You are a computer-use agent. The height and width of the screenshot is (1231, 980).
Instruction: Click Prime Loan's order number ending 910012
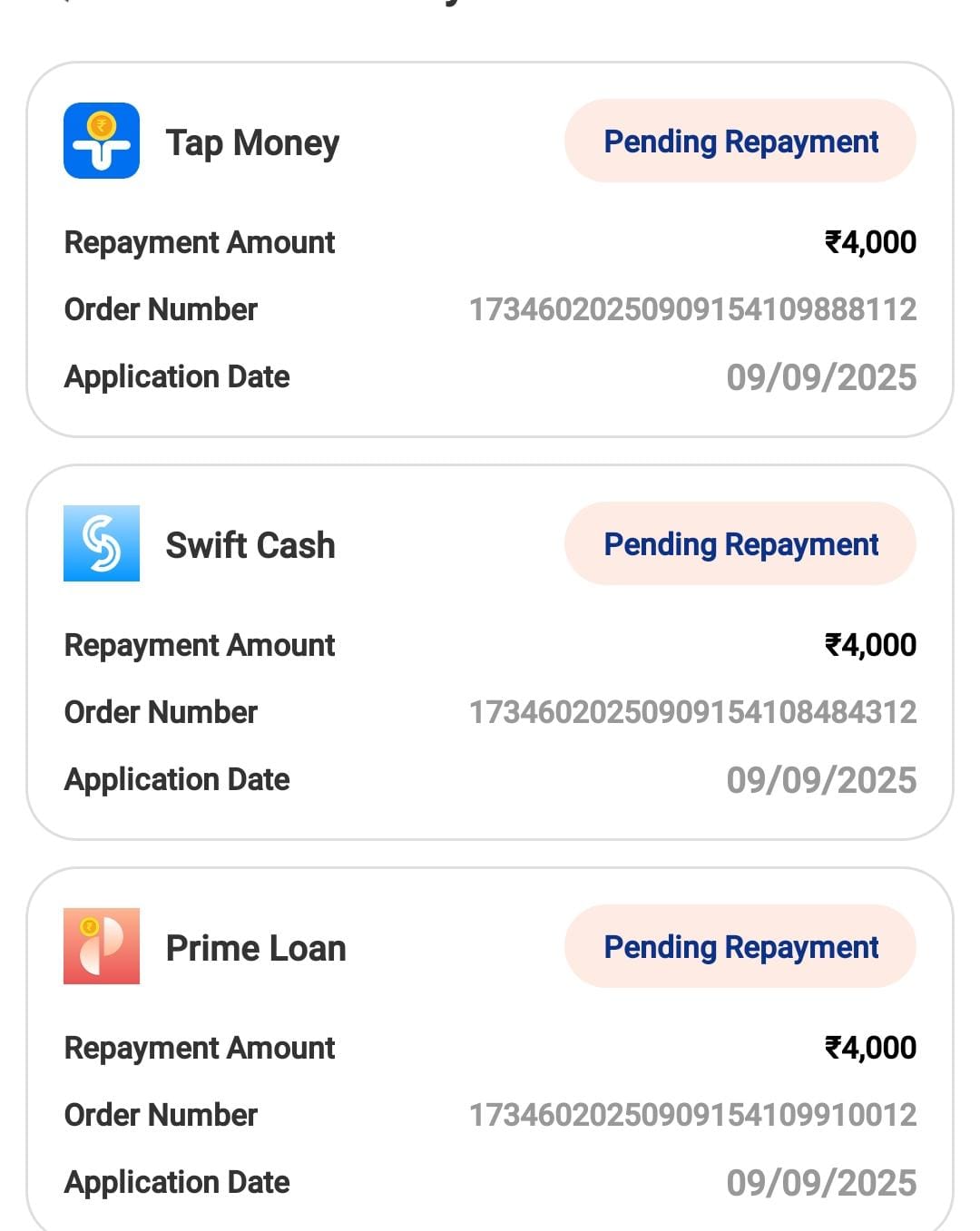coord(692,1115)
